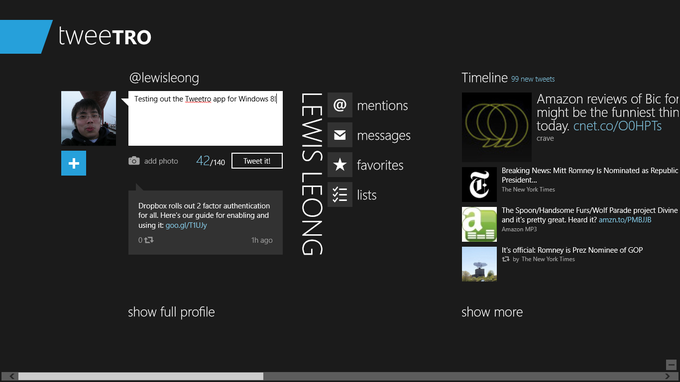The height and width of the screenshot is (382, 680).
Task: Click the horizontal scrollbar thumb
Action: pyautogui.click(x=141, y=376)
